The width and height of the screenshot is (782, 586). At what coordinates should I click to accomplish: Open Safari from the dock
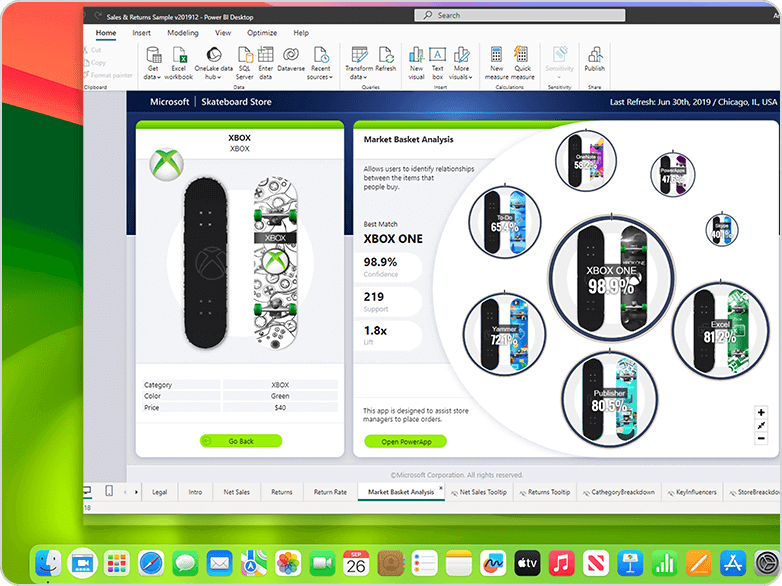[151, 563]
